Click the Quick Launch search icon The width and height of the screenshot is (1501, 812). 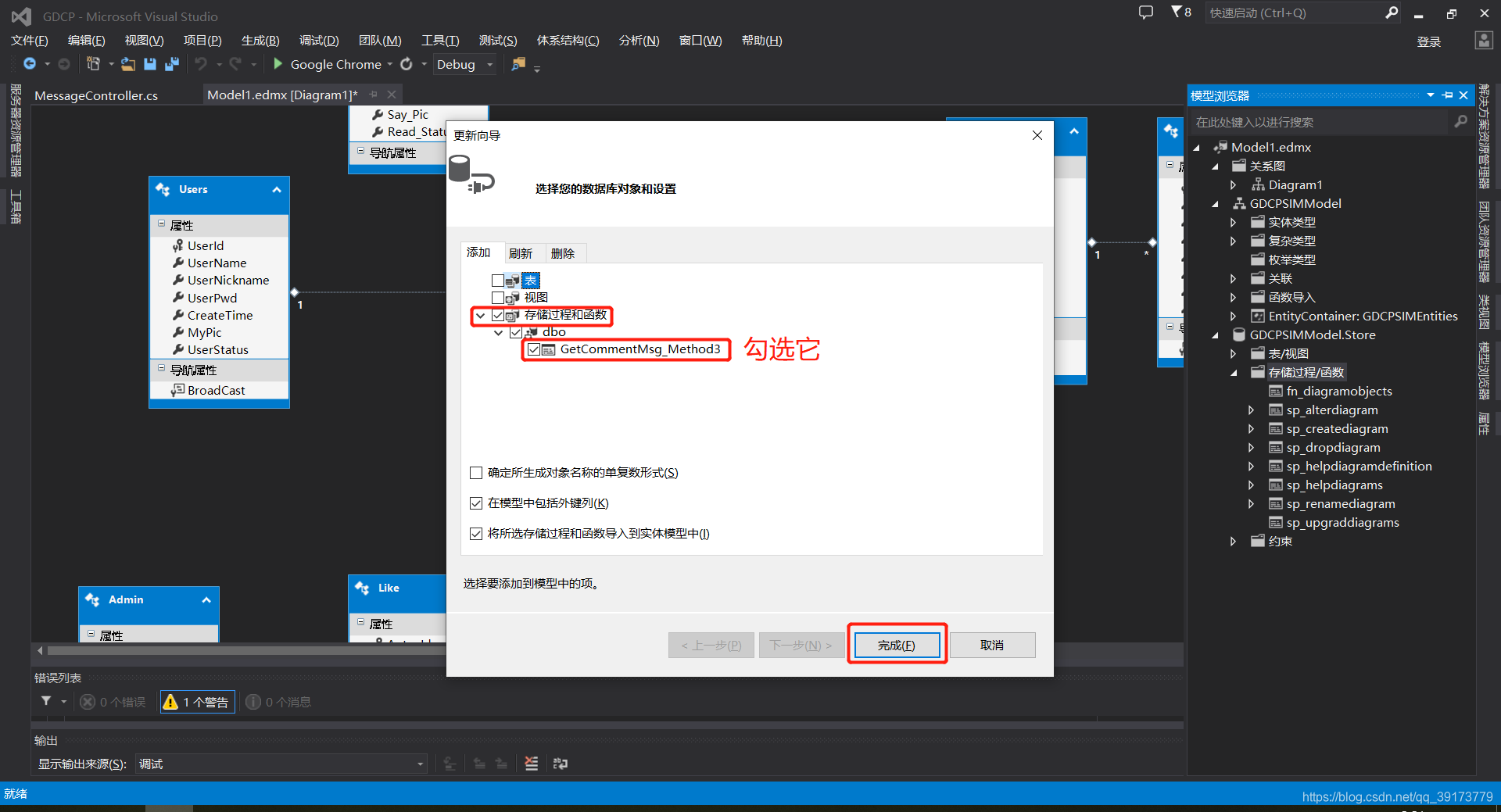coord(1392,13)
